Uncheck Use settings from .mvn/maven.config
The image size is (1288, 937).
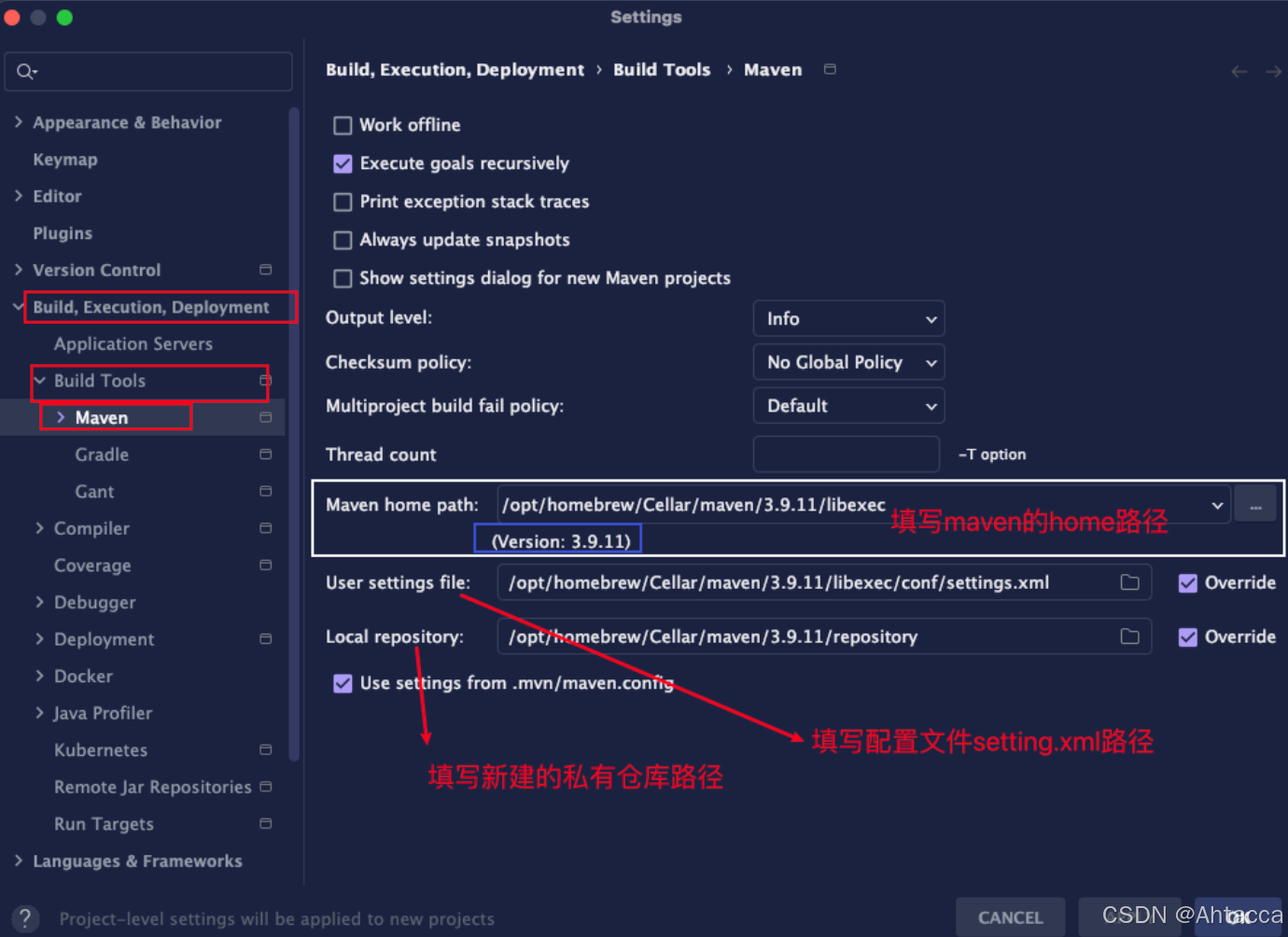point(343,683)
